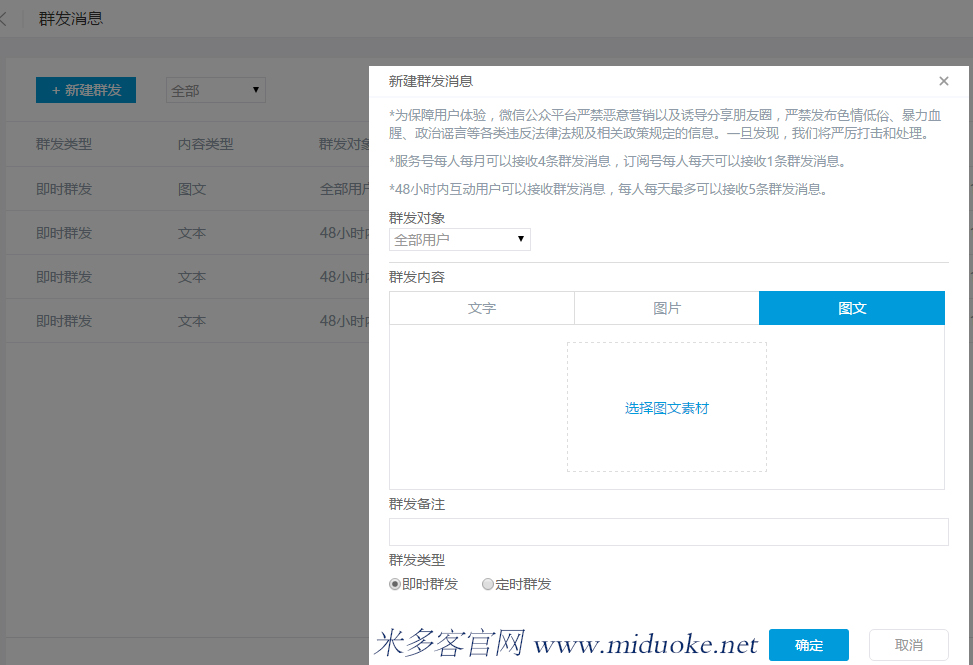This screenshot has height=665, width=973.
Task: Click the 新建群发 button
Action: (x=86, y=90)
